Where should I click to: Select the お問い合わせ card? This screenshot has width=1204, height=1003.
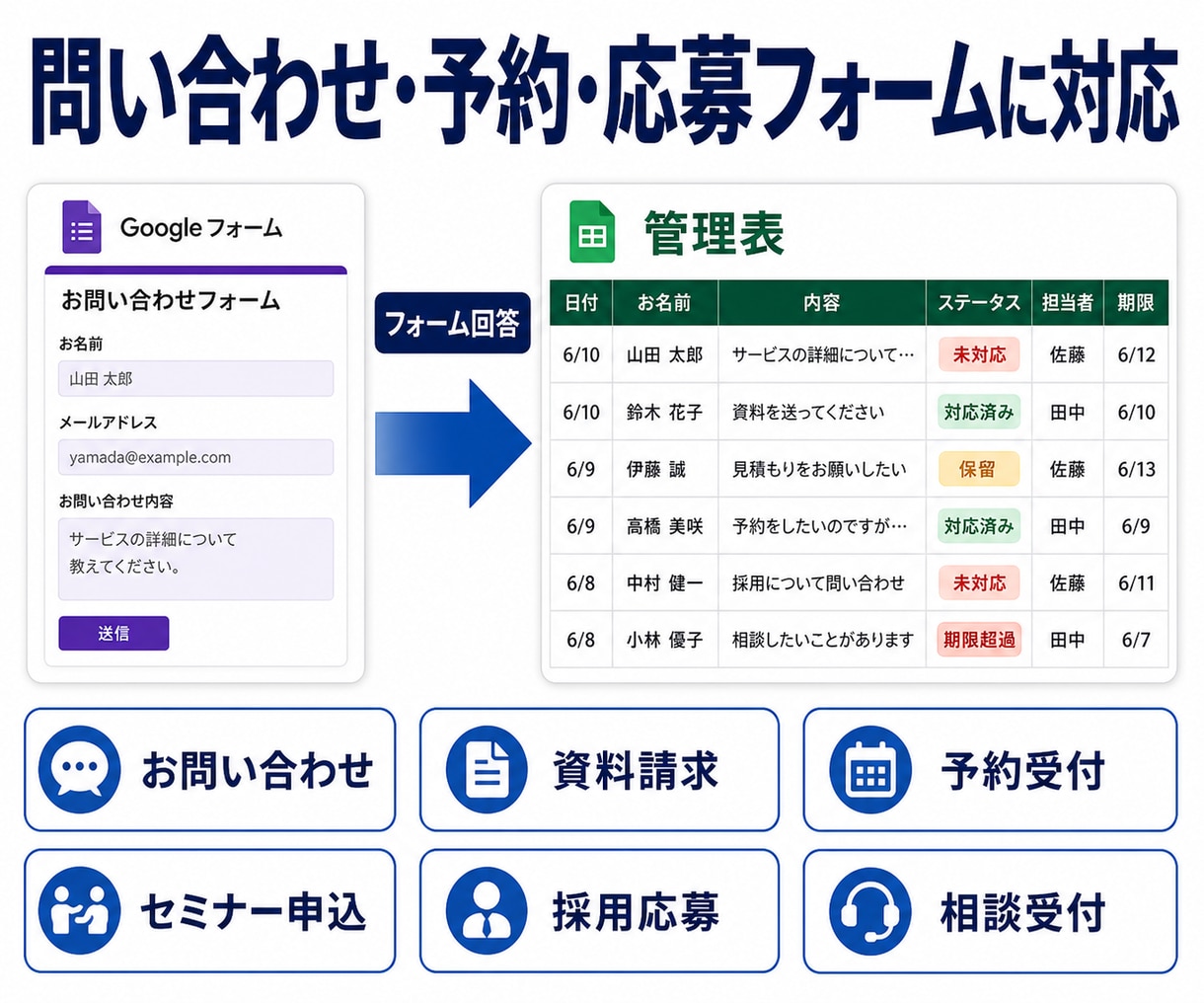tap(209, 769)
